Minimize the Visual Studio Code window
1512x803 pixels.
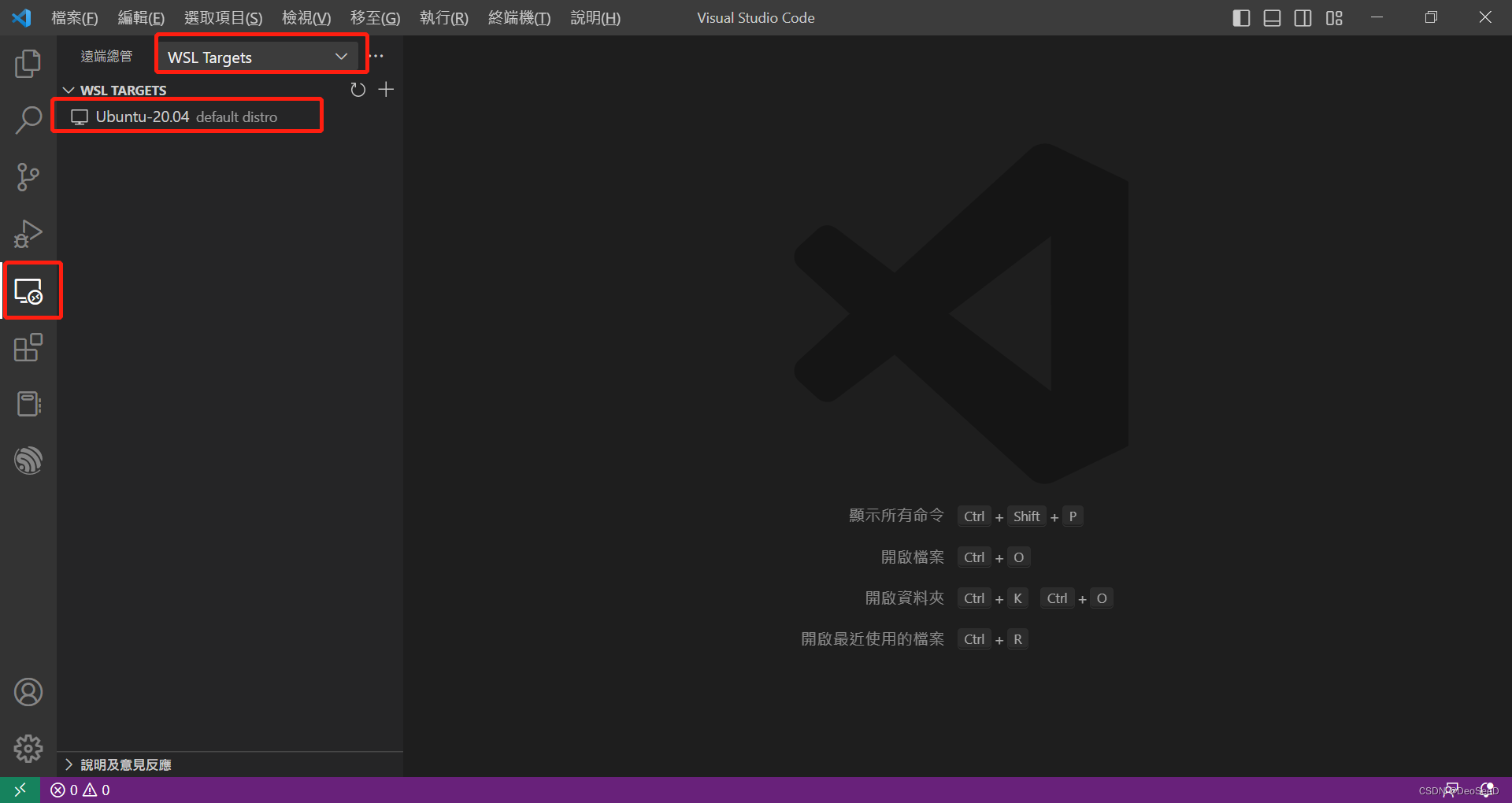(1377, 17)
